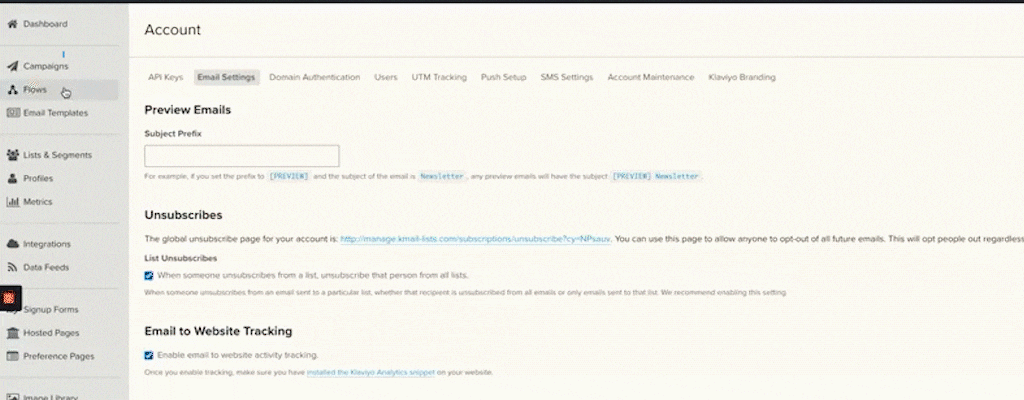Click the Lists & Segments people icon
The height and width of the screenshot is (400, 1024).
click(12, 155)
